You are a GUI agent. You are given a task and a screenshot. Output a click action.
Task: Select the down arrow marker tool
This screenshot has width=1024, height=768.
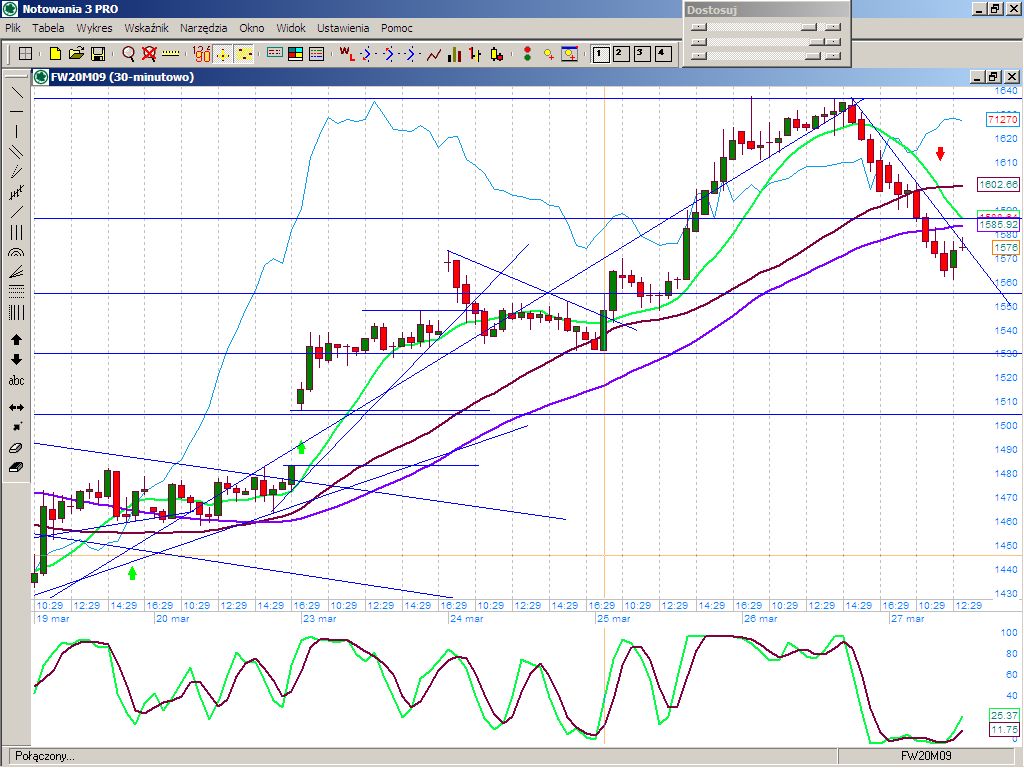[16, 360]
